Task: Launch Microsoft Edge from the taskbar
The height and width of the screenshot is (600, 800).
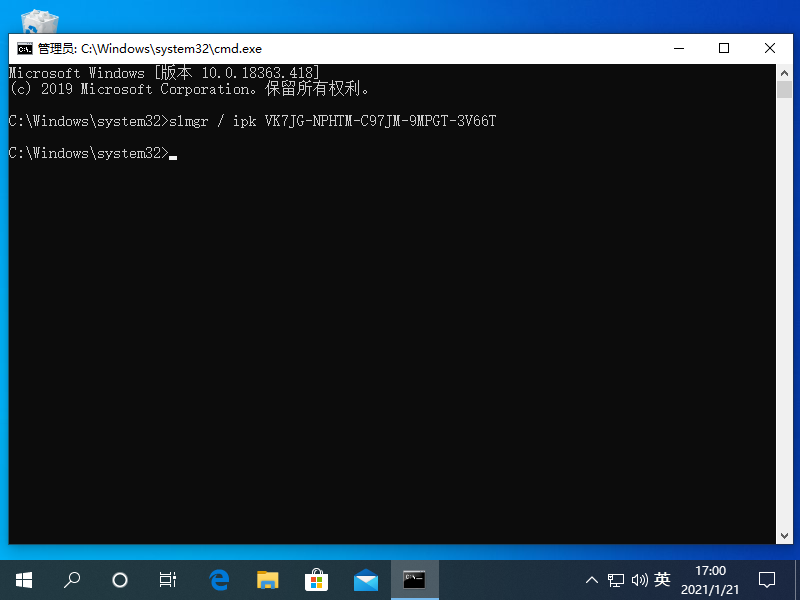Action: pos(219,579)
